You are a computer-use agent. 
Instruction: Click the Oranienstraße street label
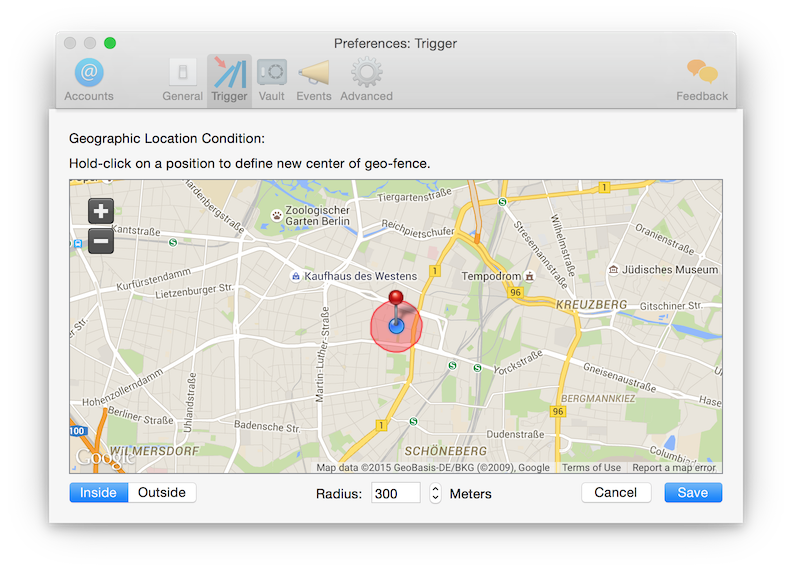click(x=665, y=239)
